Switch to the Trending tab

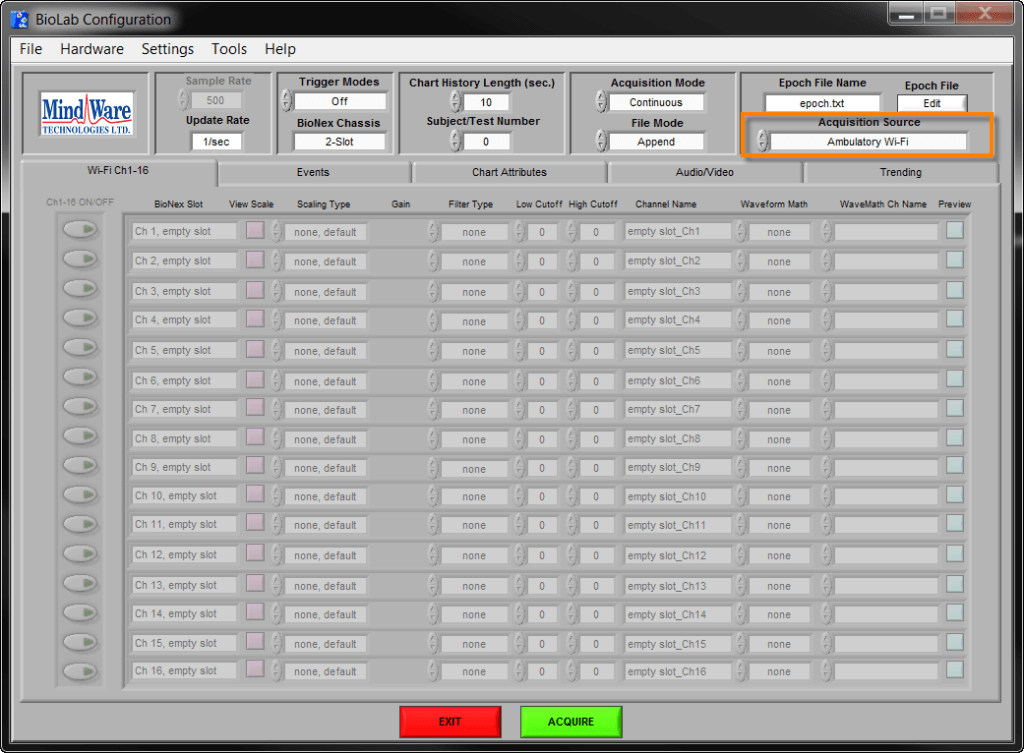[x=899, y=172]
